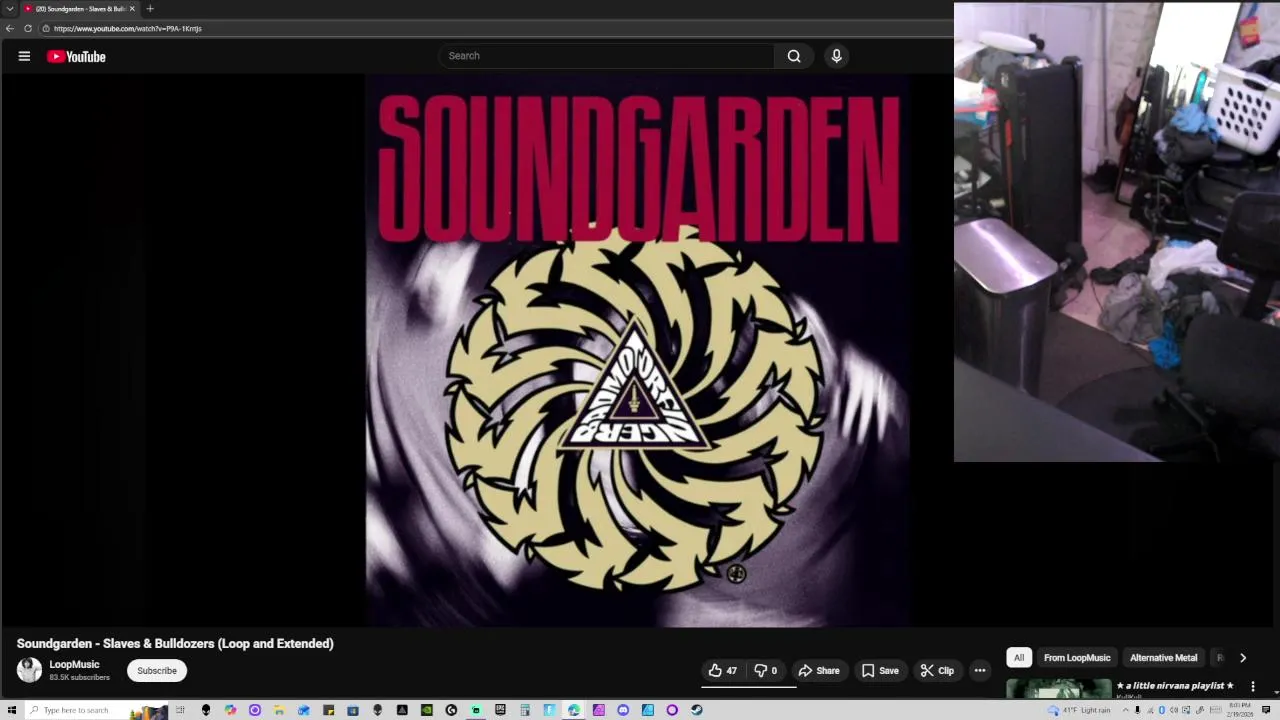This screenshot has height=720, width=1280.
Task: Go back with the browser back arrow
Action: click(10, 28)
